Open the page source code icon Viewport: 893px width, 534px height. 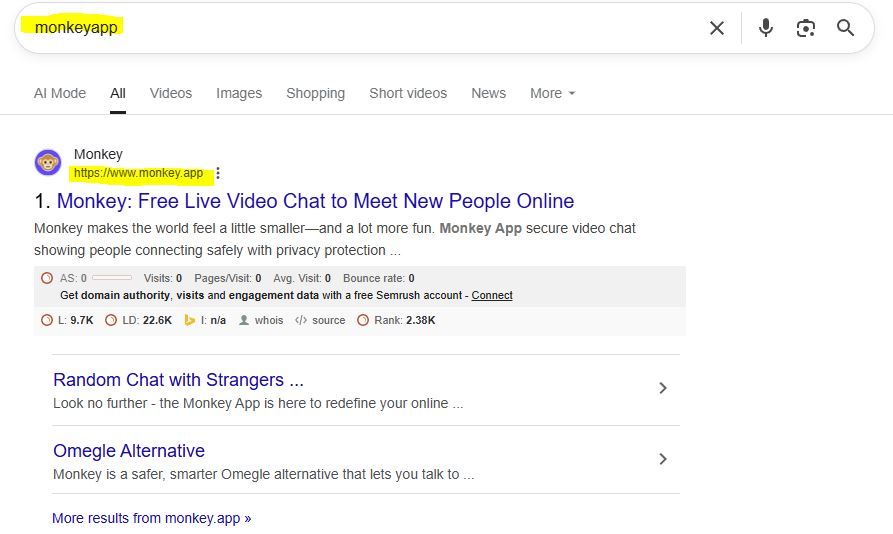[300, 320]
